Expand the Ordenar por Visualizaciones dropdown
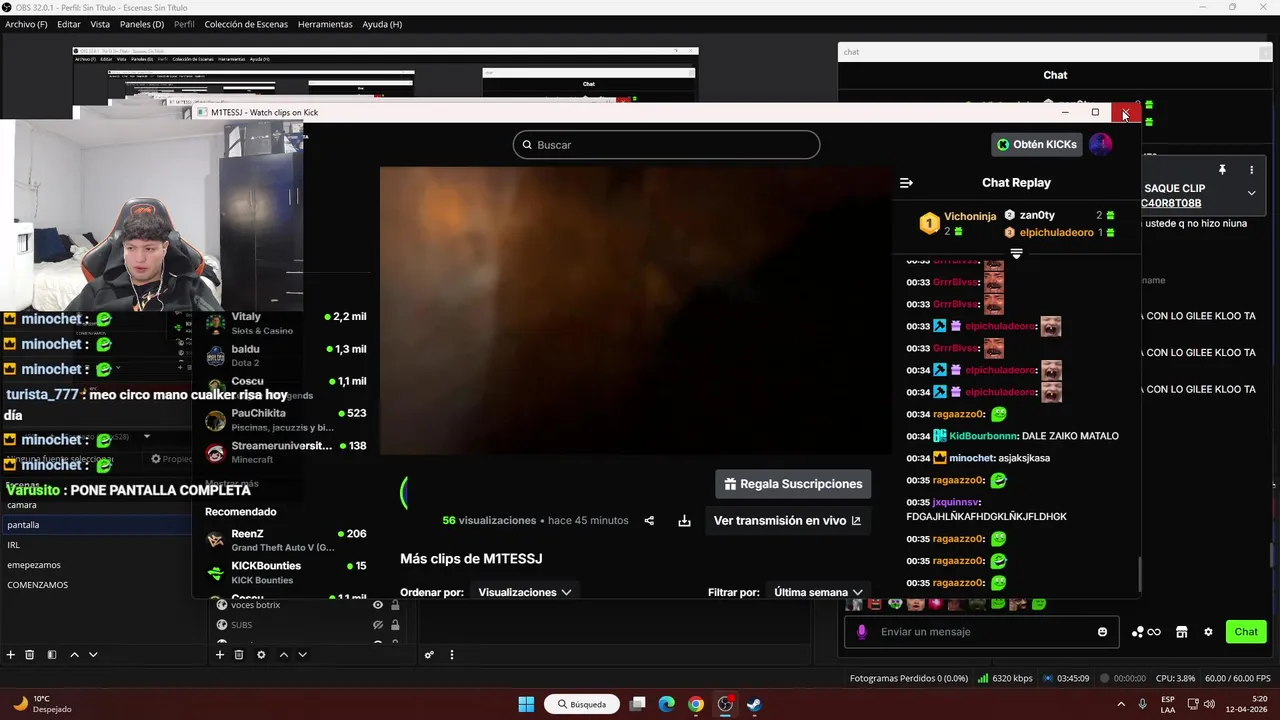The height and width of the screenshot is (720, 1280). coord(525,592)
